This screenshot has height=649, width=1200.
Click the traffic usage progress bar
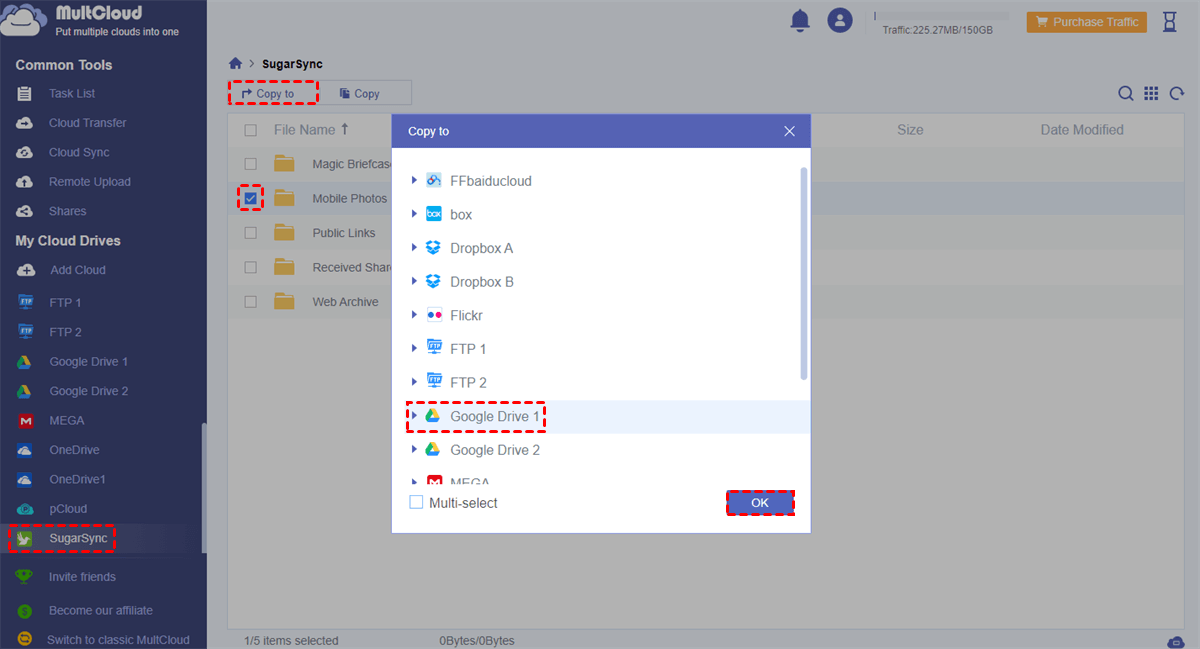(x=941, y=16)
